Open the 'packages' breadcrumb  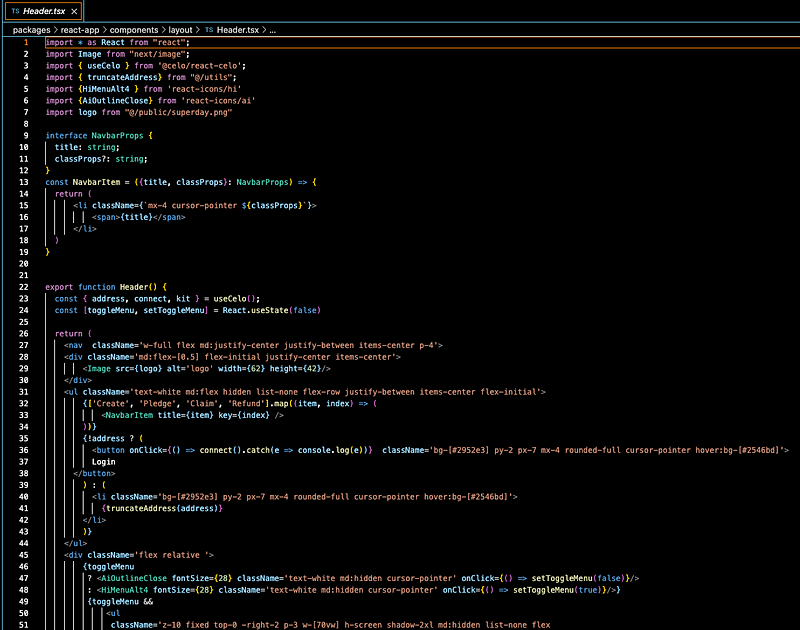click(x=32, y=30)
